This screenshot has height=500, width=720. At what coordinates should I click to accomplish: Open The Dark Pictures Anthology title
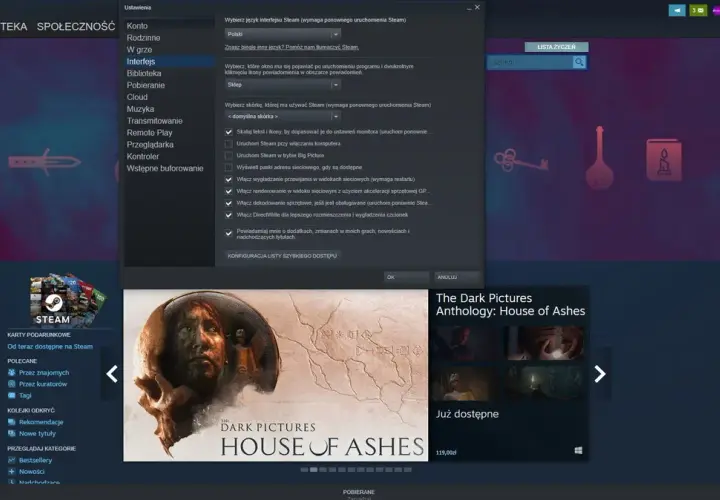coord(510,304)
